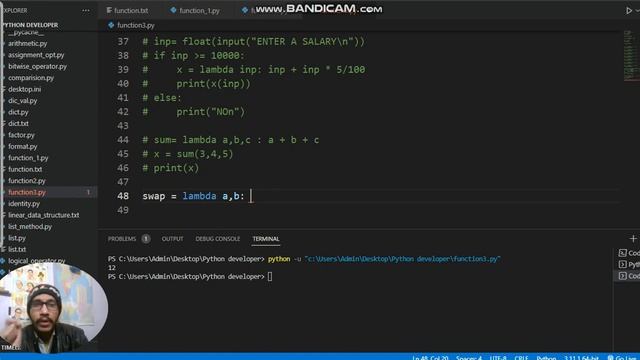
Task: Click line number 49 in gutter
Action: coord(123,210)
